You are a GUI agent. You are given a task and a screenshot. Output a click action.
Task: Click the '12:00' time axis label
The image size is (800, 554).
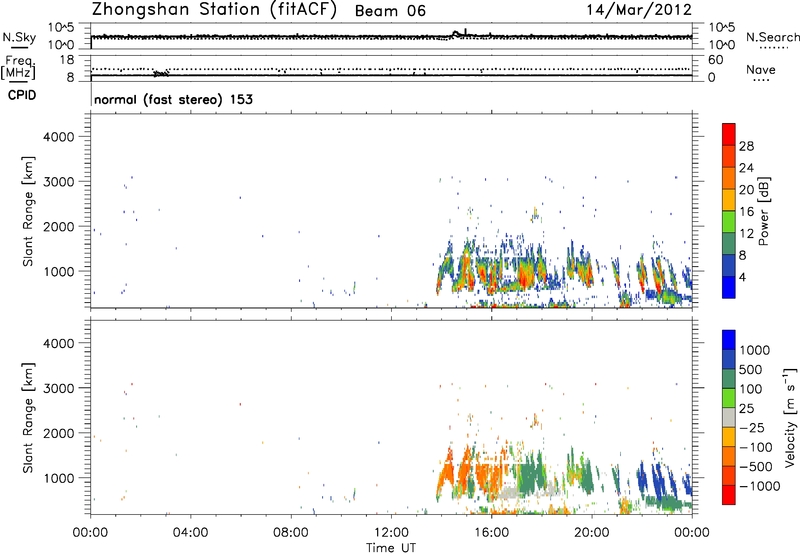click(391, 533)
